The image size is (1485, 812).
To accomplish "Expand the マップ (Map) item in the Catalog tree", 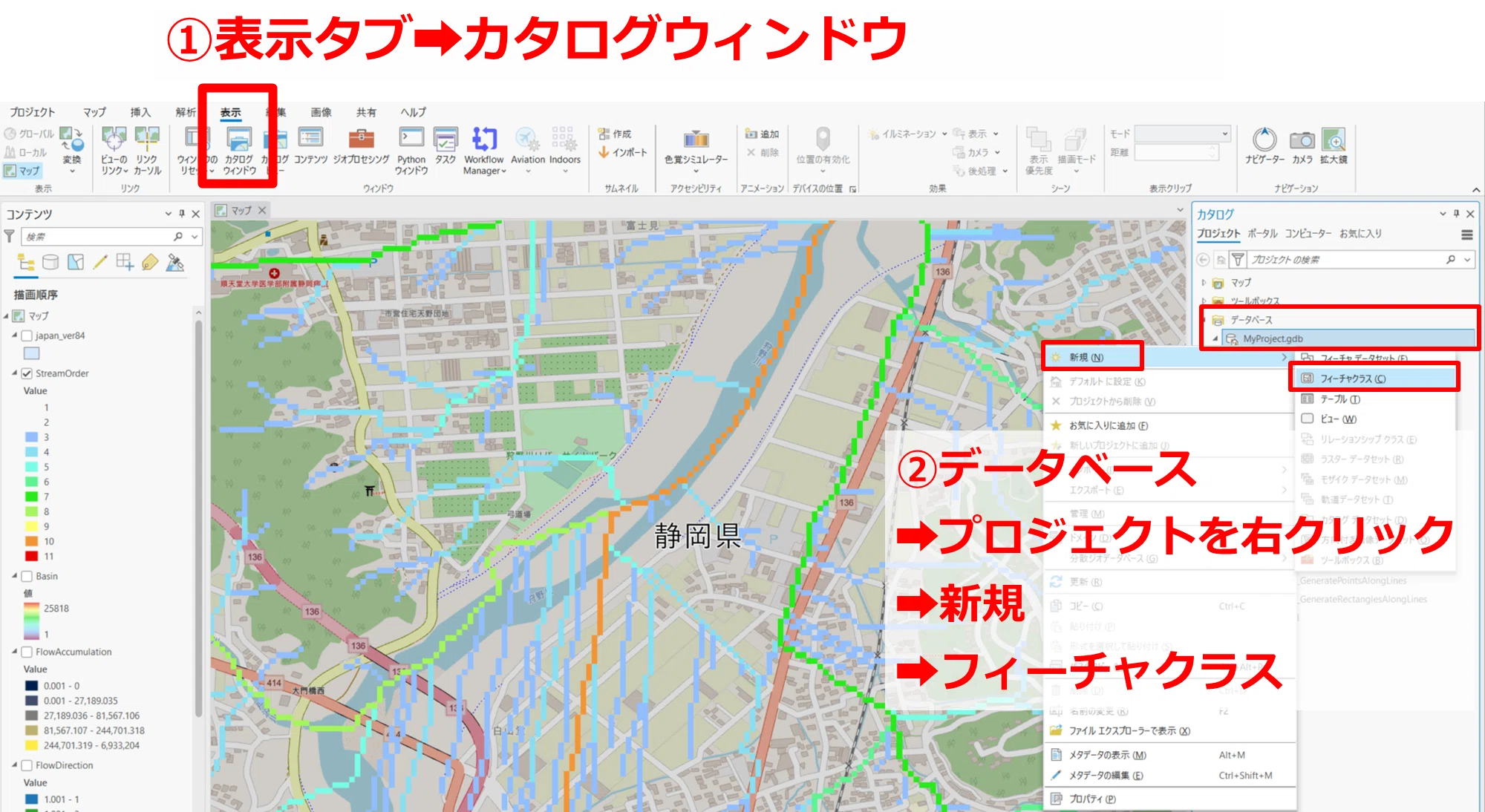I will (1204, 283).
